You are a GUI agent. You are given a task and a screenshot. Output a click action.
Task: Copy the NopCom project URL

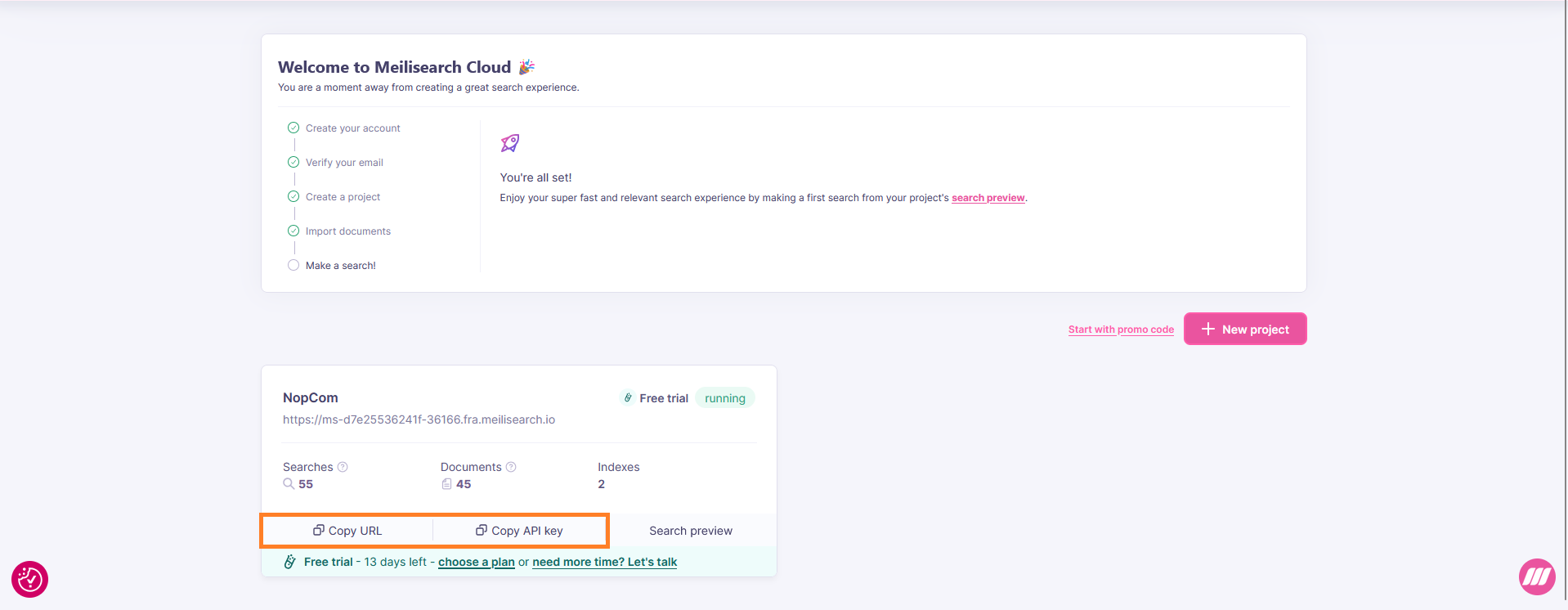(347, 531)
